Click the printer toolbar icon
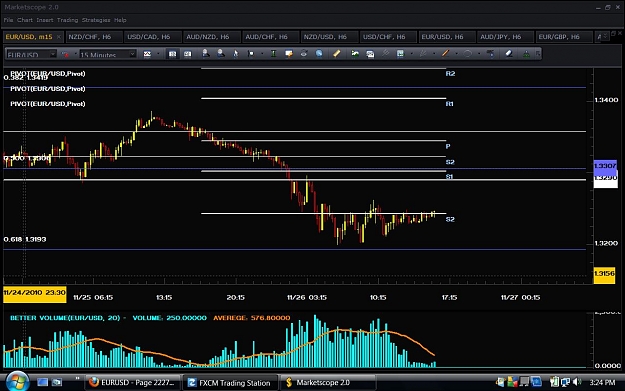 pyautogui.click(x=304, y=53)
